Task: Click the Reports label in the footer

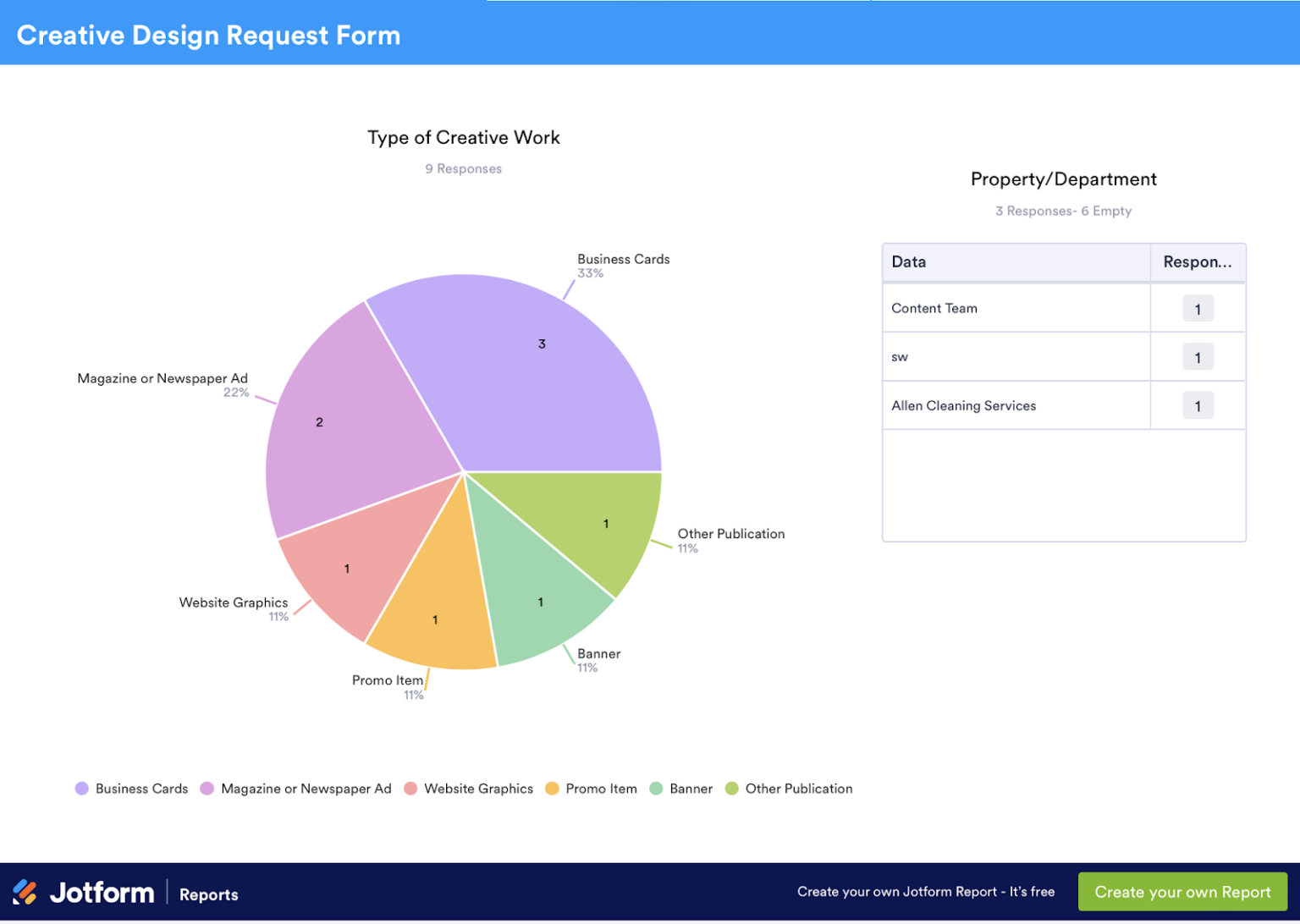Action: click(208, 894)
